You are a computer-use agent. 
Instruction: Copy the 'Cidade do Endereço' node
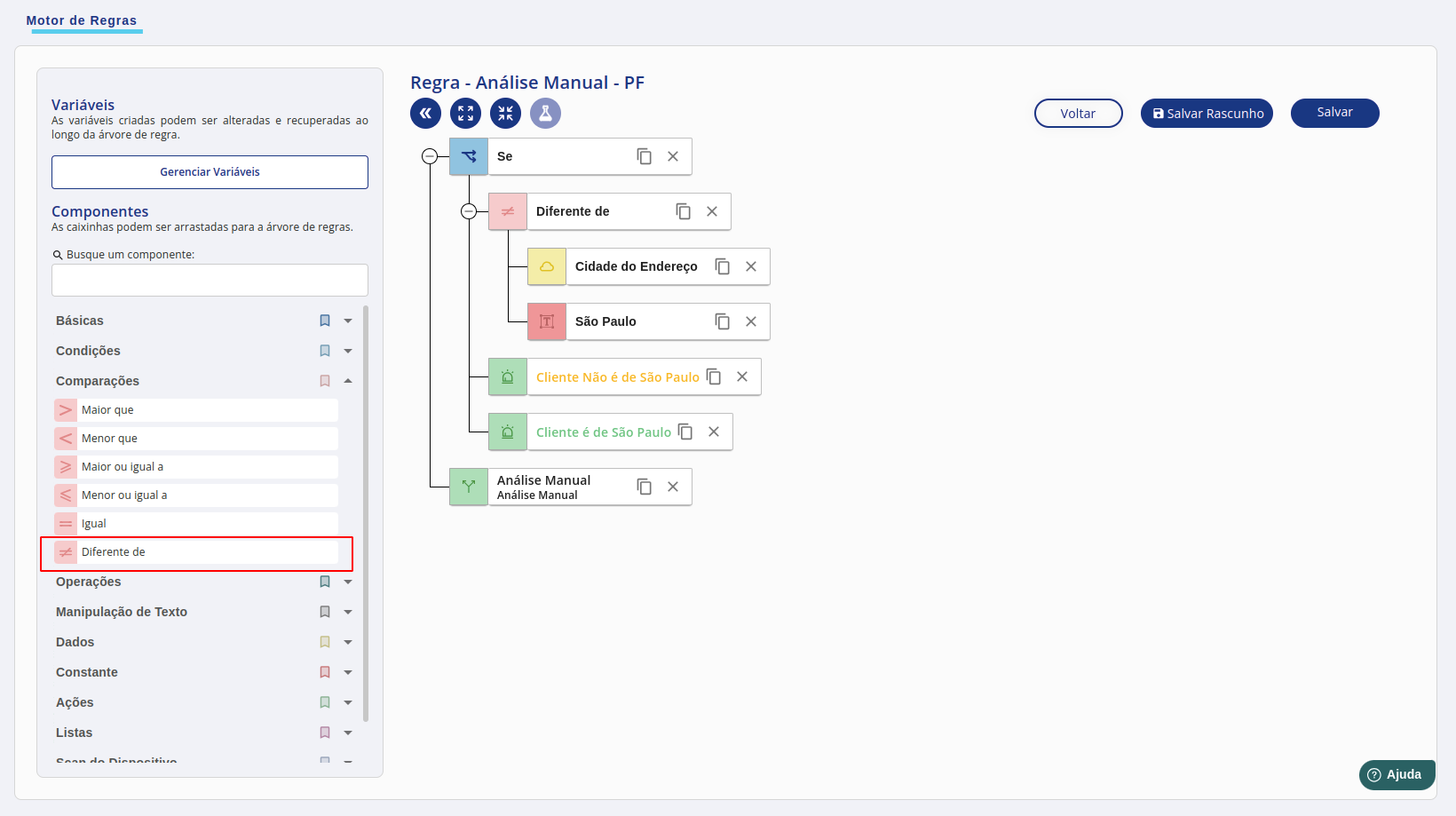click(x=723, y=266)
